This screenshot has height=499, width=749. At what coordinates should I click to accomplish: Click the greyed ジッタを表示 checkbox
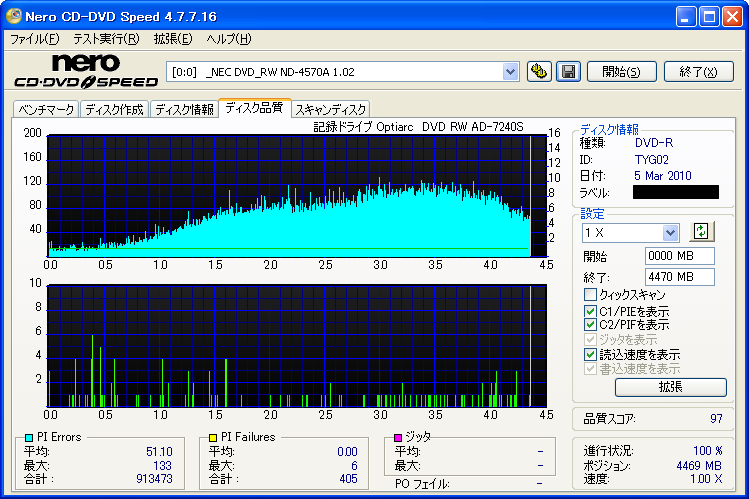pos(590,340)
